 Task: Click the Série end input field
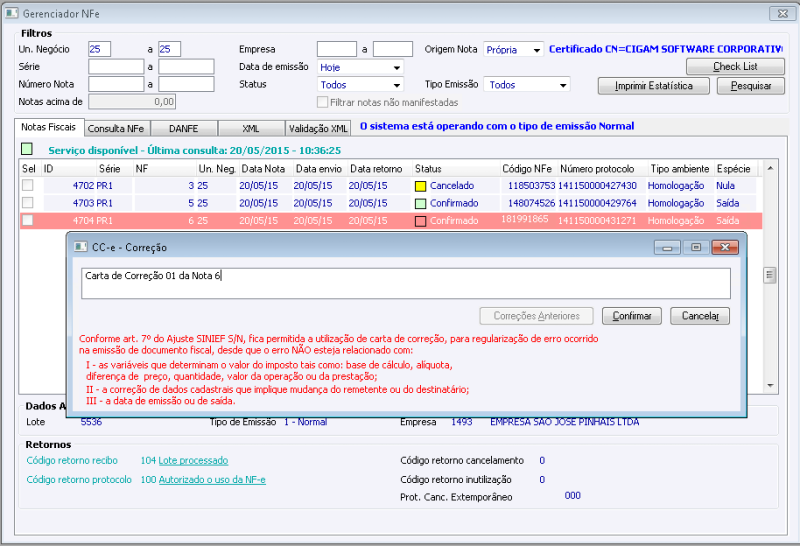(186, 66)
